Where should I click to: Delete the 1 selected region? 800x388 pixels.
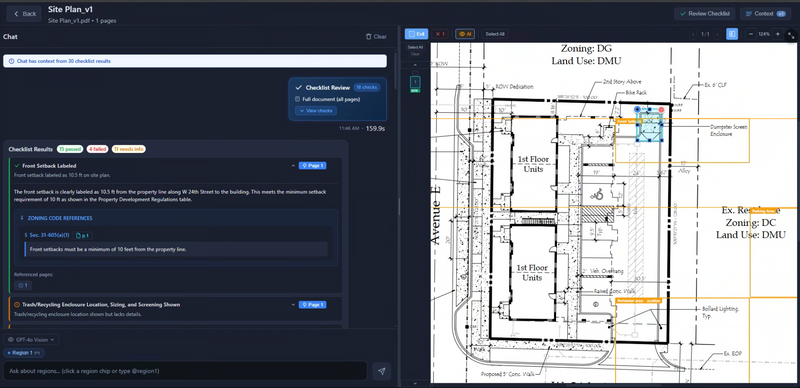pyautogui.click(x=440, y=34)
